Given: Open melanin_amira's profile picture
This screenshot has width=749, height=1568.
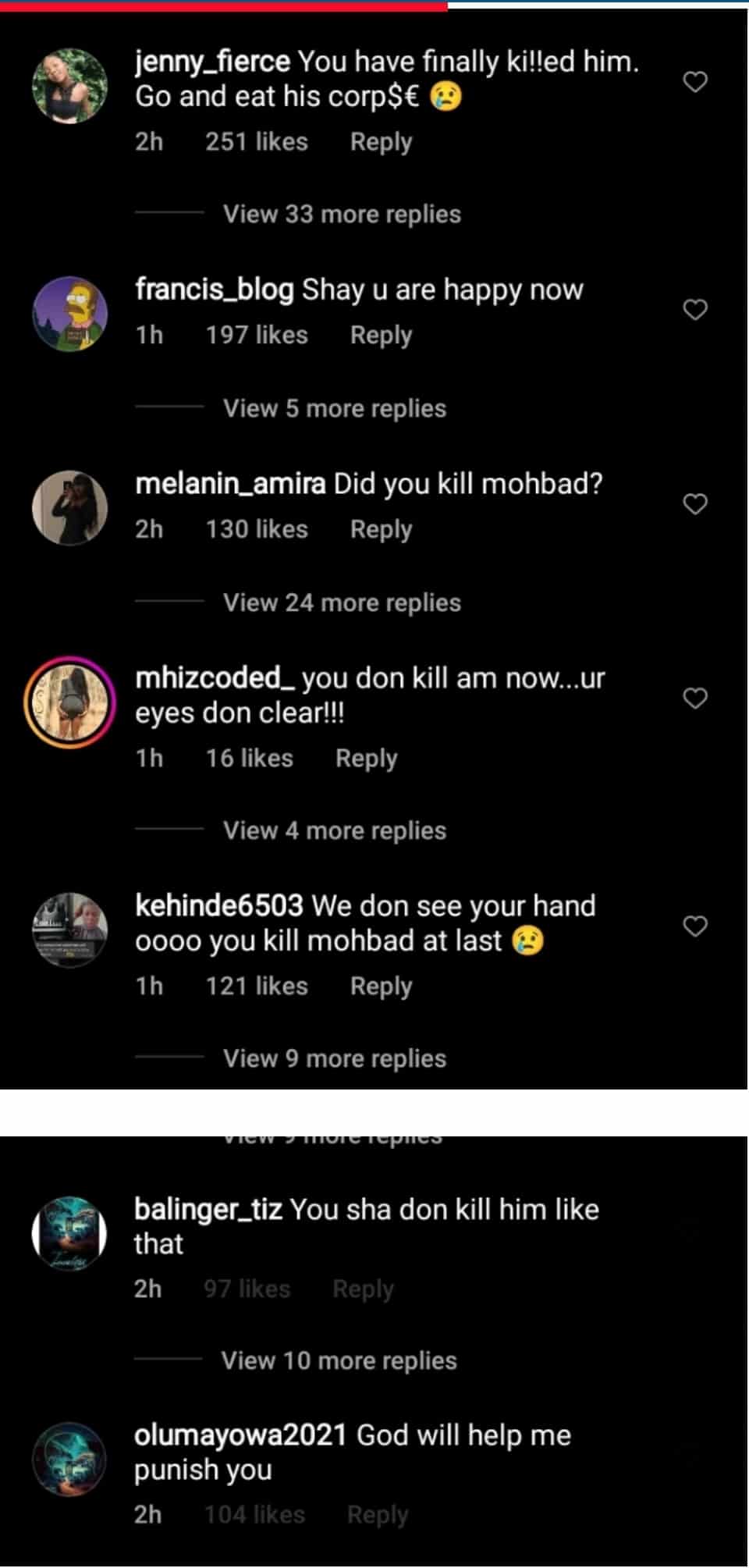Looking at the screenshot, I should click(x=69, y=507).
